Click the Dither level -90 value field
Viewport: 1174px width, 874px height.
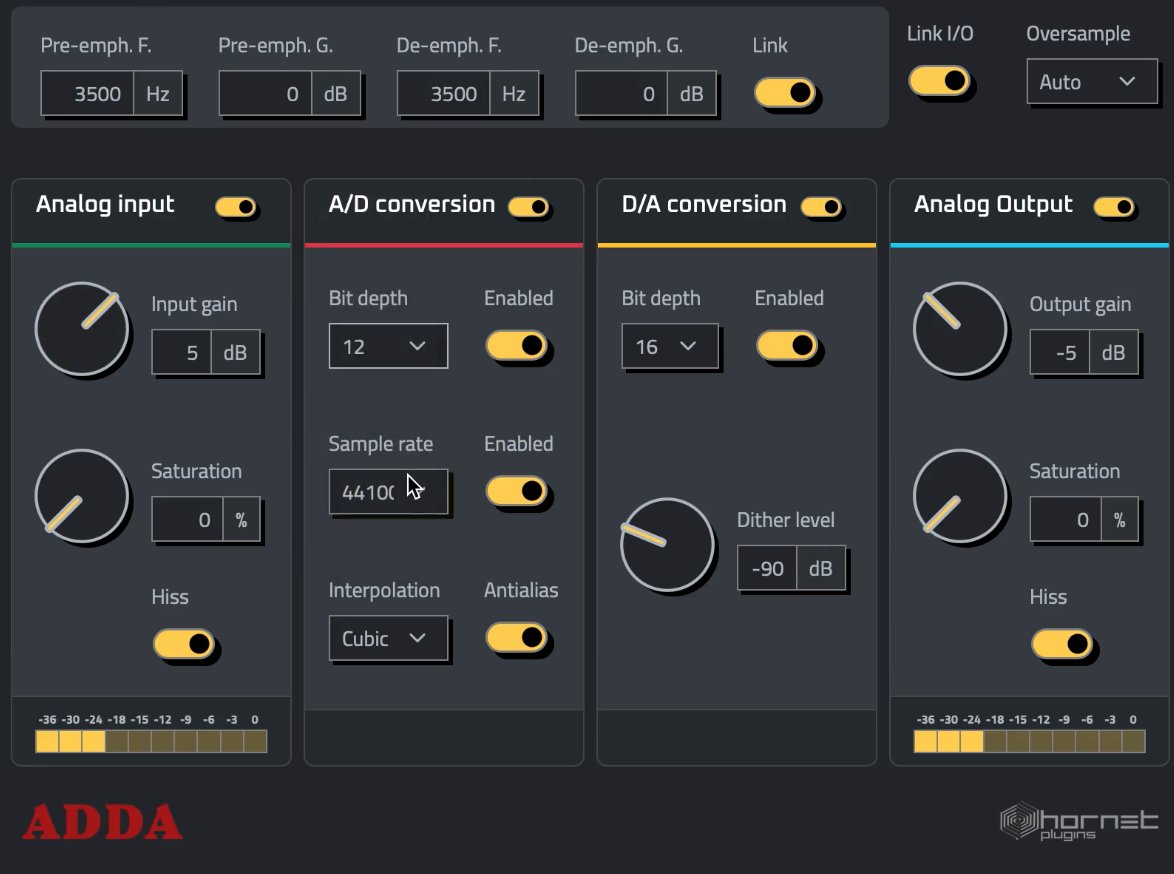[767, 568]
